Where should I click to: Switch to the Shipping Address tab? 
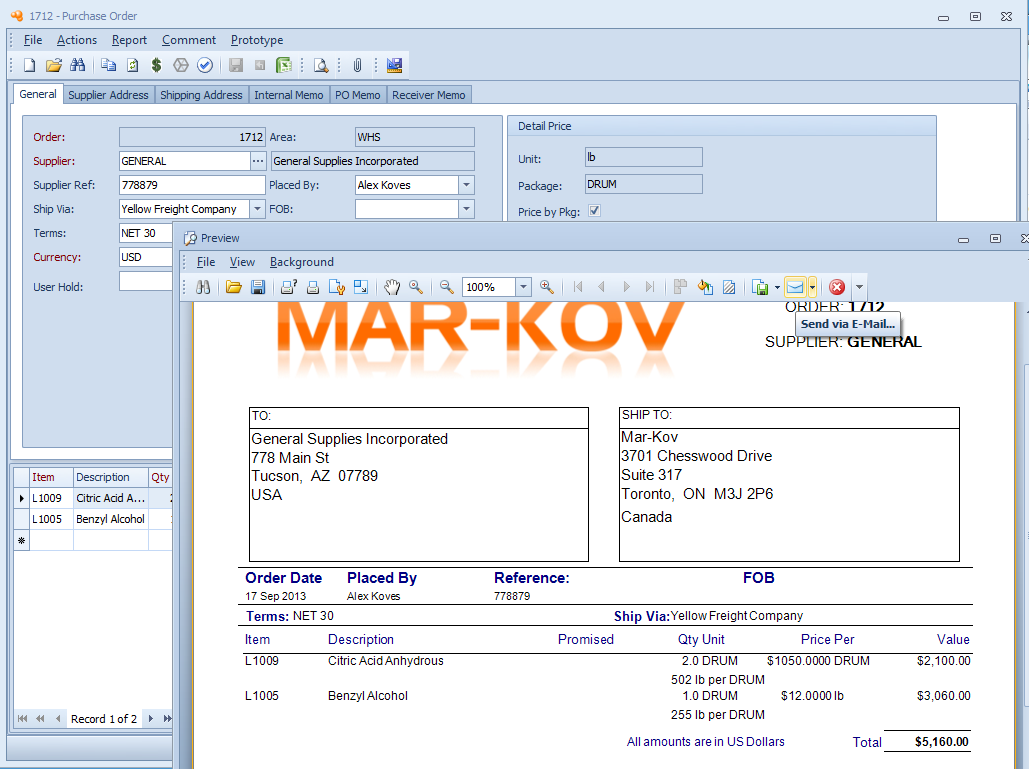click(201, 95)
